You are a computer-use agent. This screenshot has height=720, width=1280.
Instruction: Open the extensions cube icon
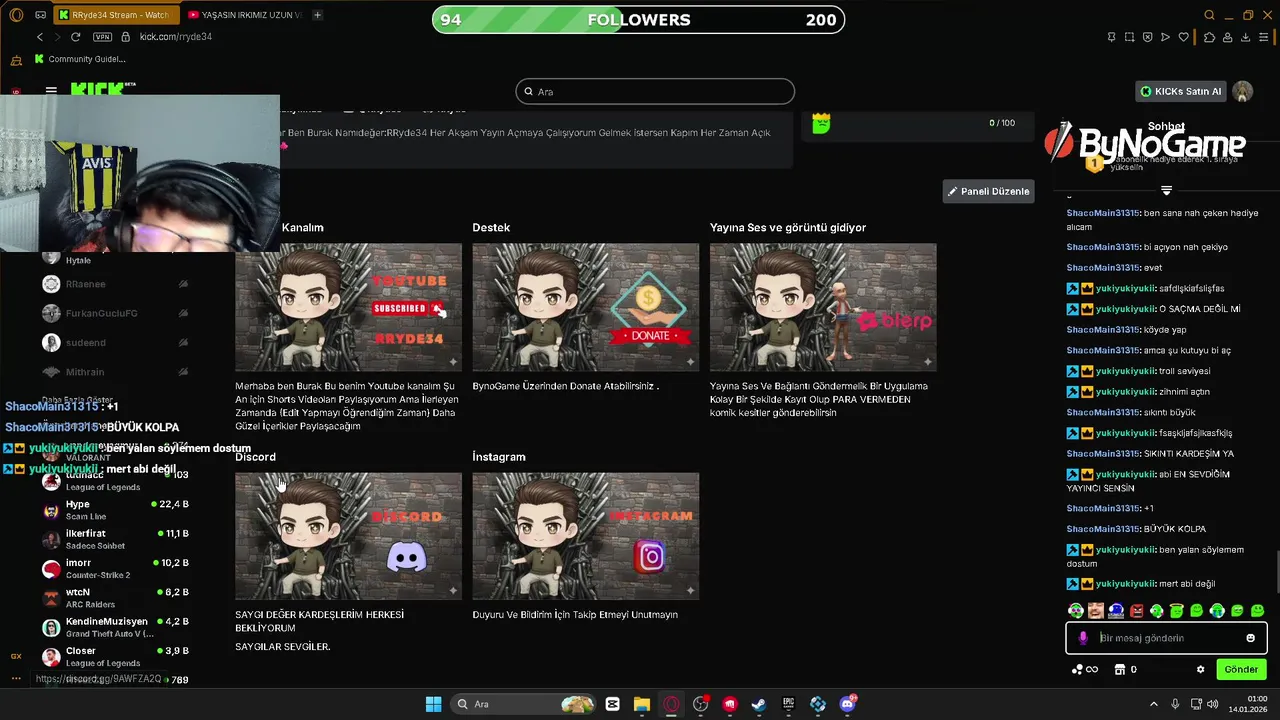1209,37
